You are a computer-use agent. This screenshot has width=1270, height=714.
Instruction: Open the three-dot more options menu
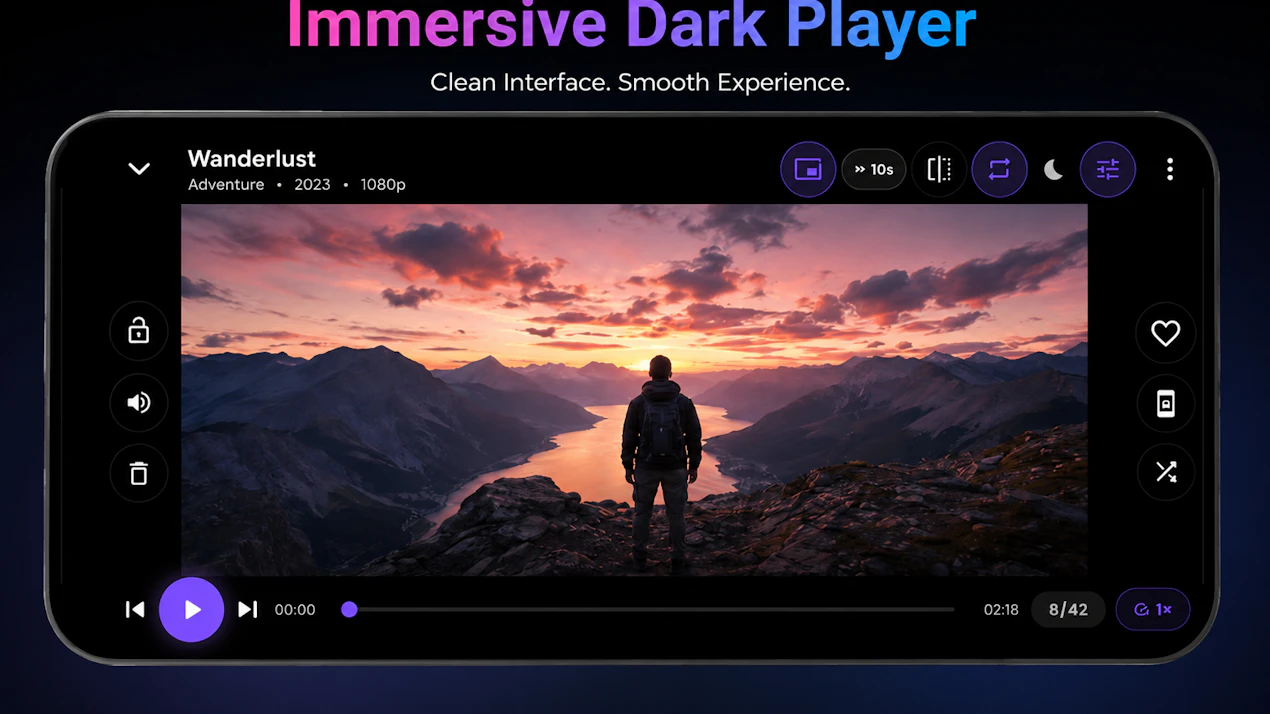tap(1169, 169)
